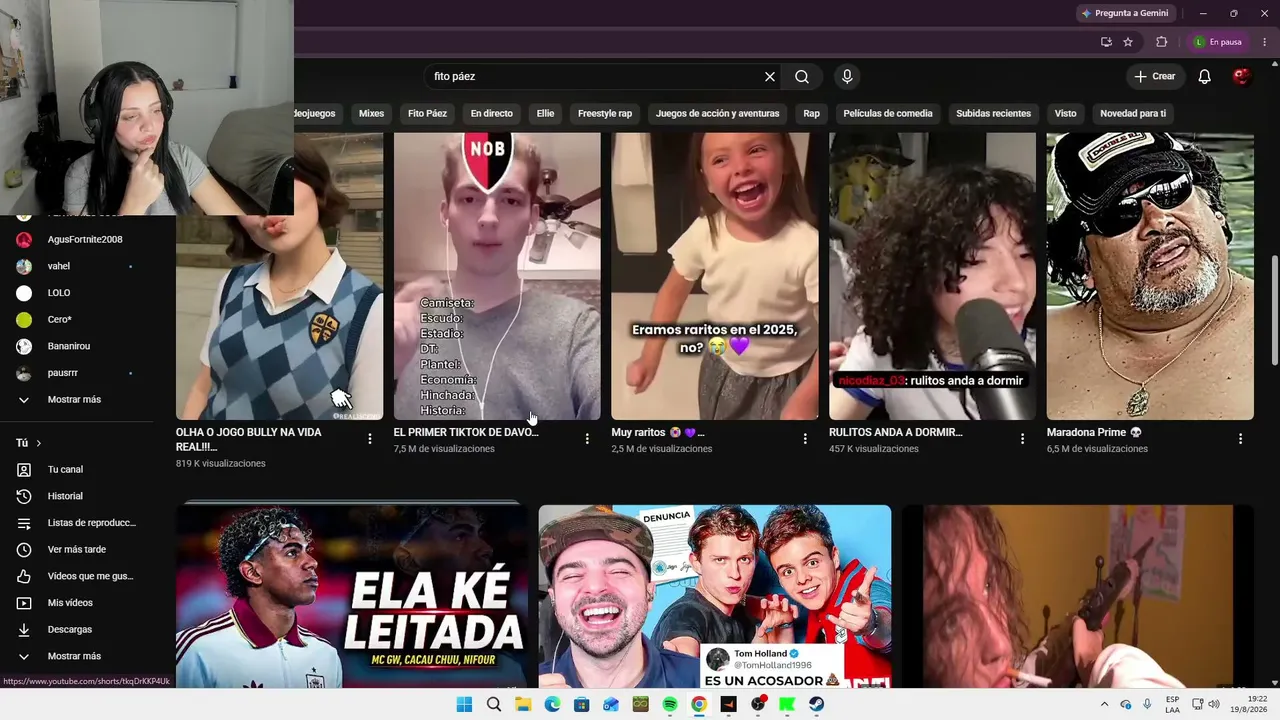Open 'EL PRIMER TIKTOK DE DAVO...' title
This screenshot has height=720, width=1280.
(466, 433)
